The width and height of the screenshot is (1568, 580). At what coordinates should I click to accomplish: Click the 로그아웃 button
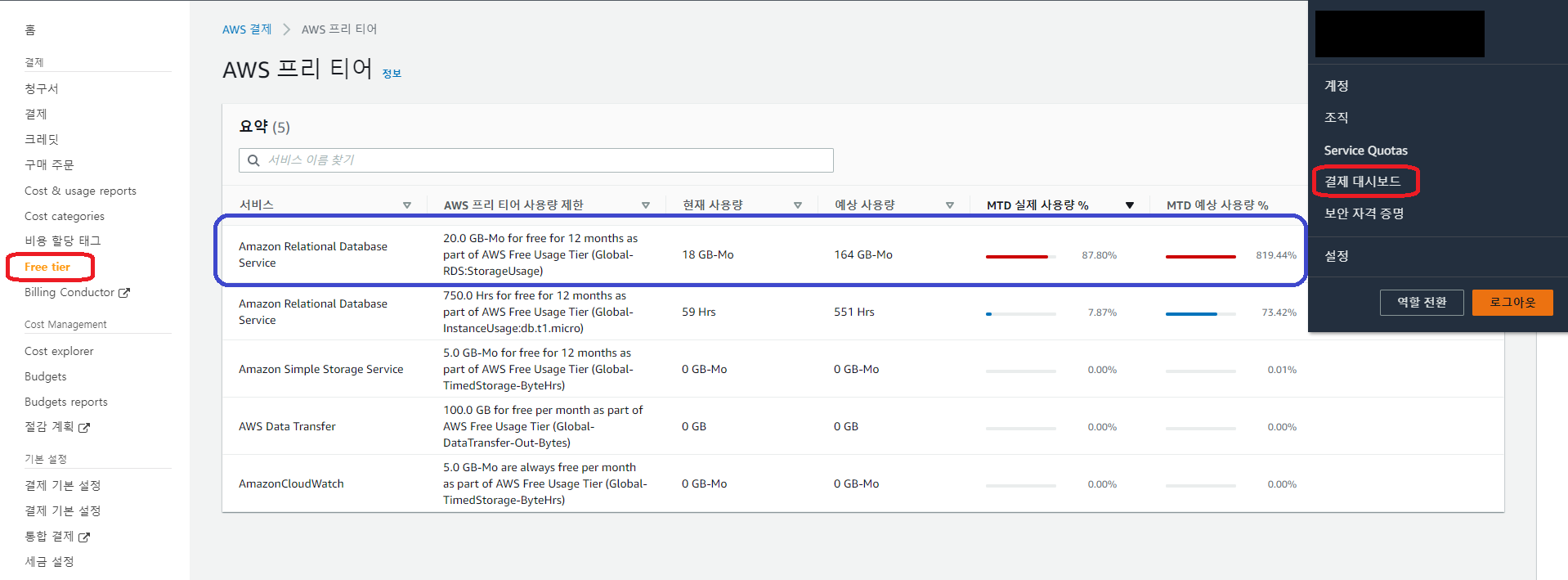click(1512, 303)
